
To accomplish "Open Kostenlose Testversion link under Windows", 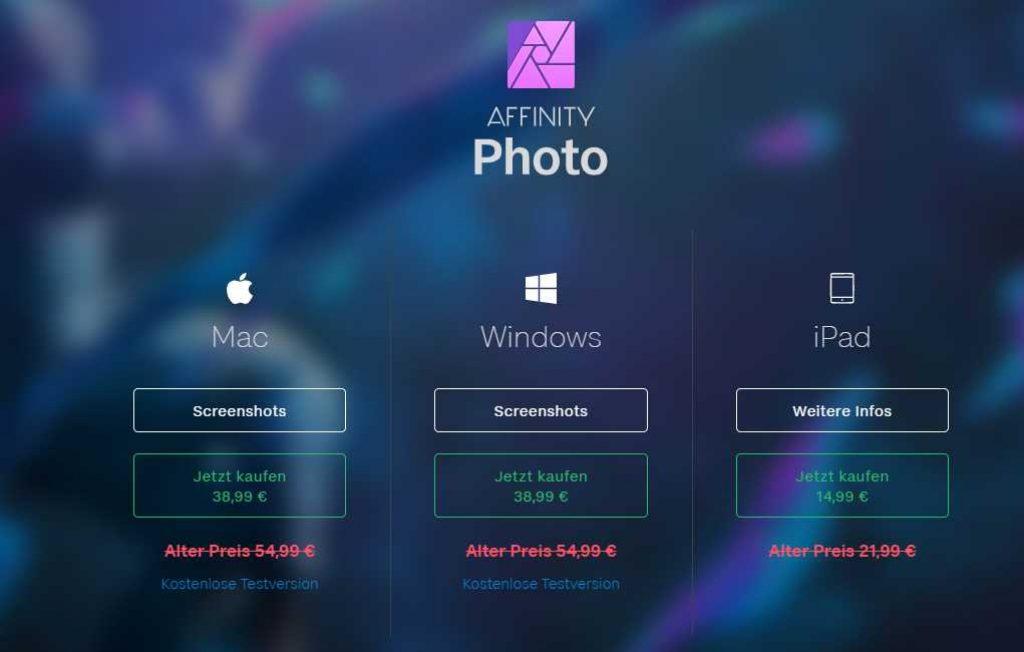I will click(x=541, y=583).
